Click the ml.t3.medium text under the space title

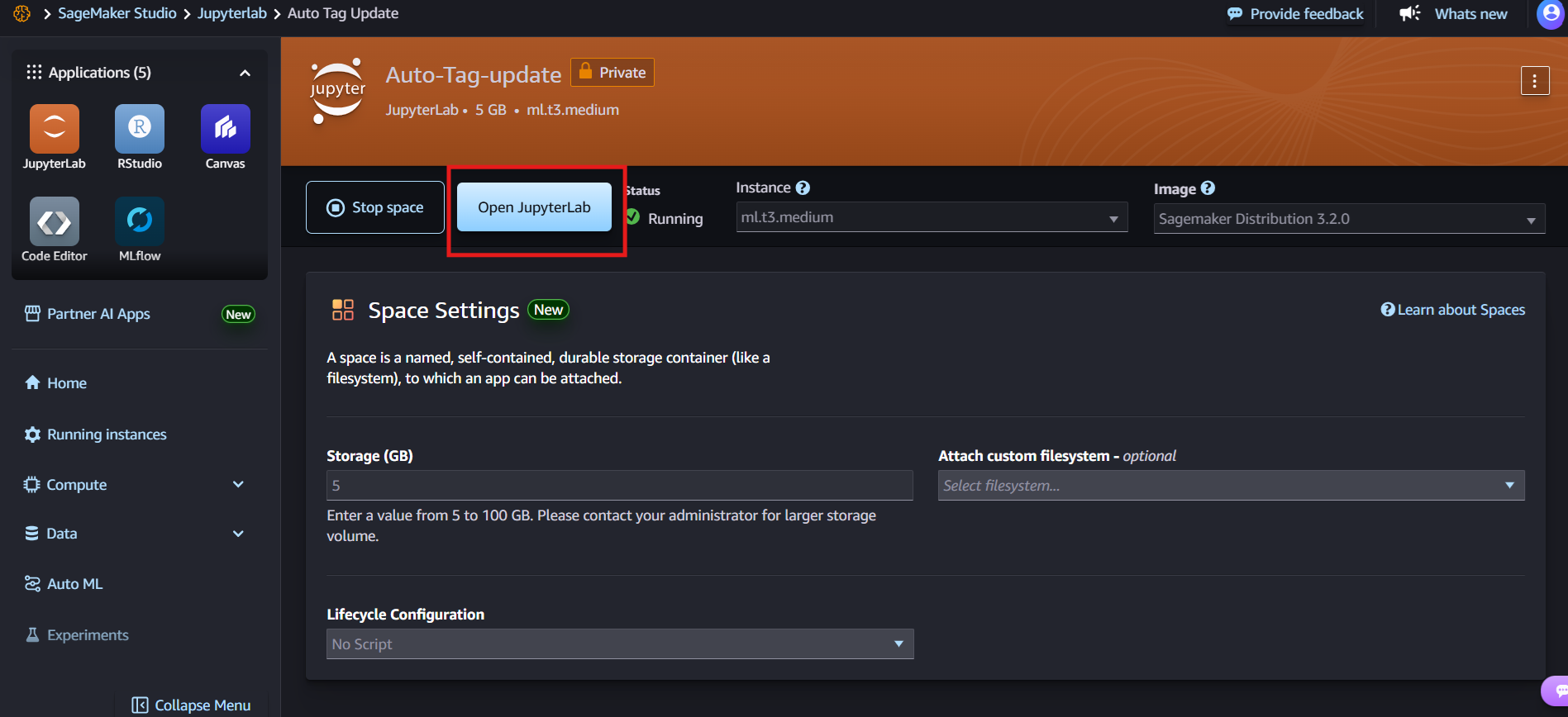573,110
